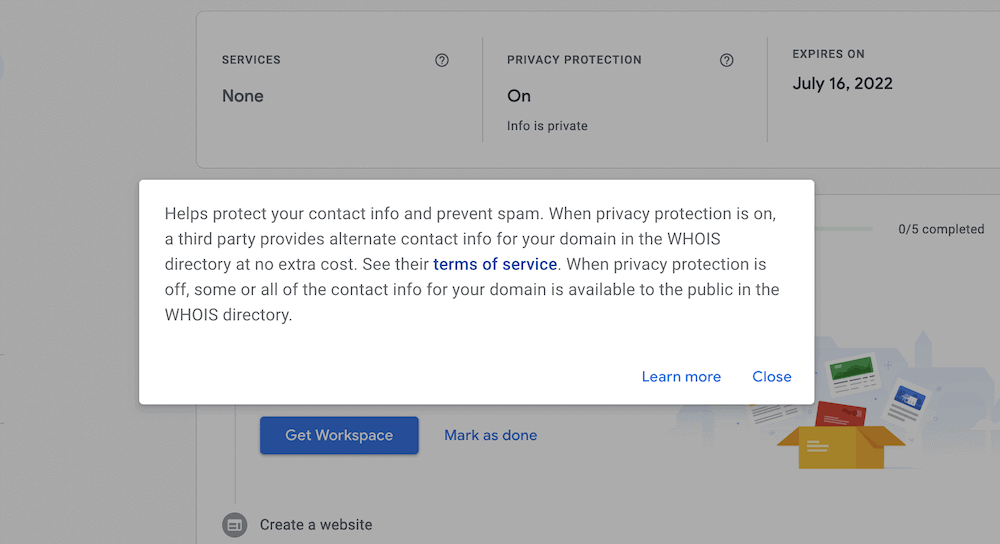The image size is (1000, 544).
Task: Click the Privacy Protection help icon
Action: coord(727,60)
